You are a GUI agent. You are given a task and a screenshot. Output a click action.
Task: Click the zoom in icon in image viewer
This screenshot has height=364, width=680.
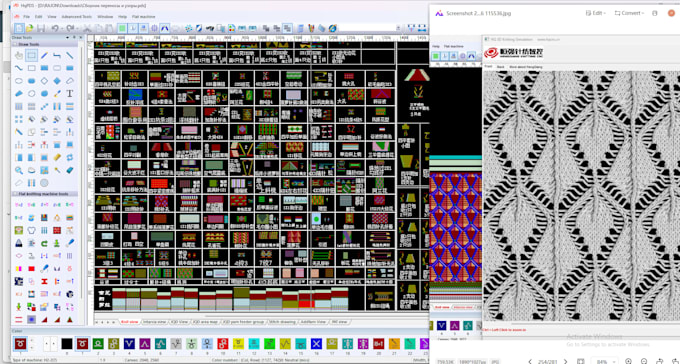pyautogui.click(x=628, y=361)
